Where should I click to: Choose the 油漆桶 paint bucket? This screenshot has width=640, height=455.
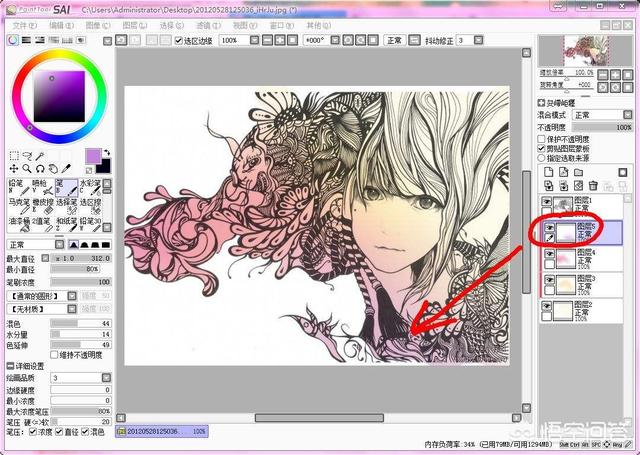[19, 225]
